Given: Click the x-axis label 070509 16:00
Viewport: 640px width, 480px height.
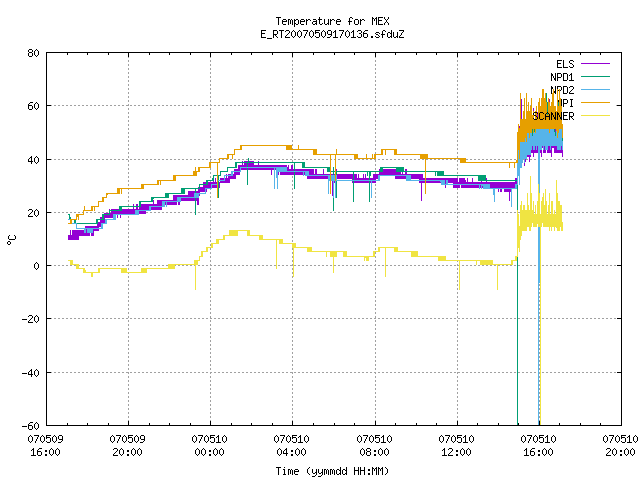Looking at the screenshot, I should 46,446.
